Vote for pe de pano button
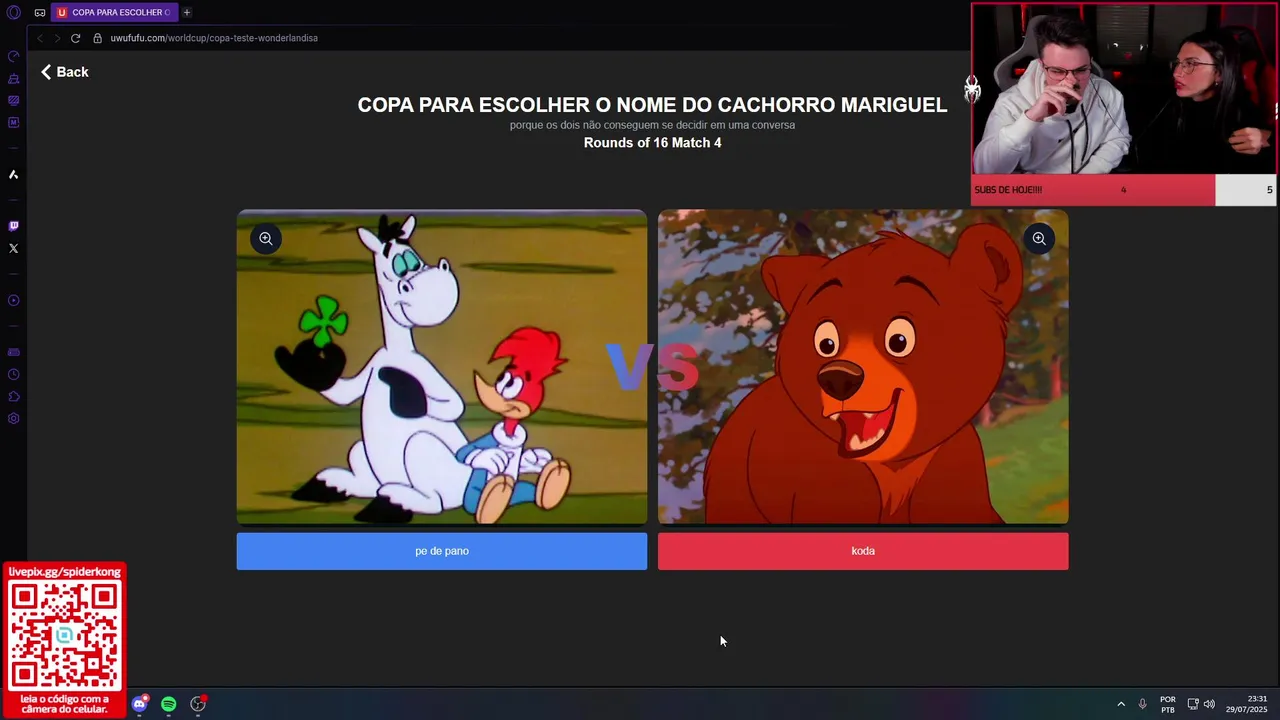 coord(442,551)
